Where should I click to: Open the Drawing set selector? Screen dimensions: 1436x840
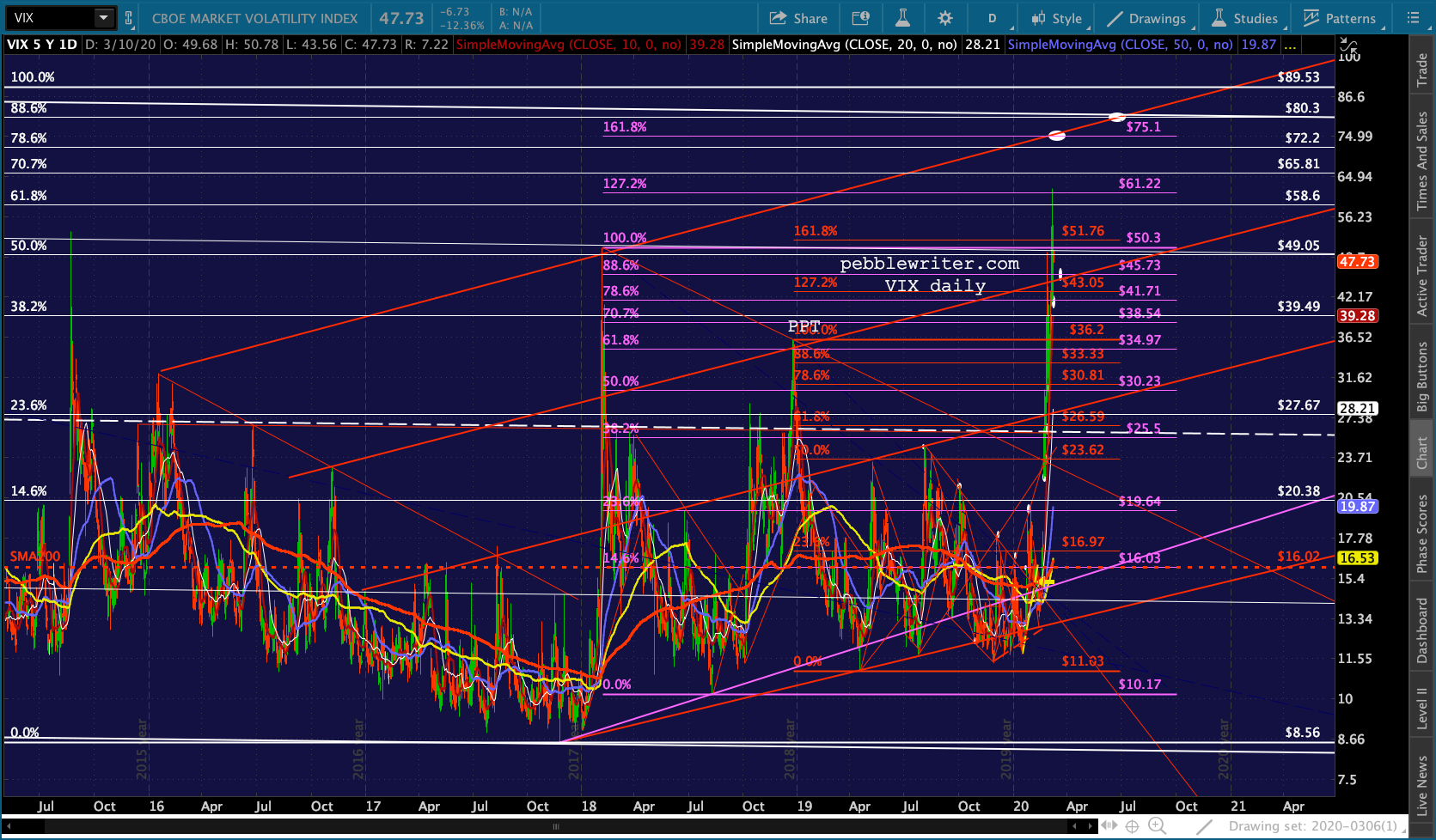(1313, 826)
